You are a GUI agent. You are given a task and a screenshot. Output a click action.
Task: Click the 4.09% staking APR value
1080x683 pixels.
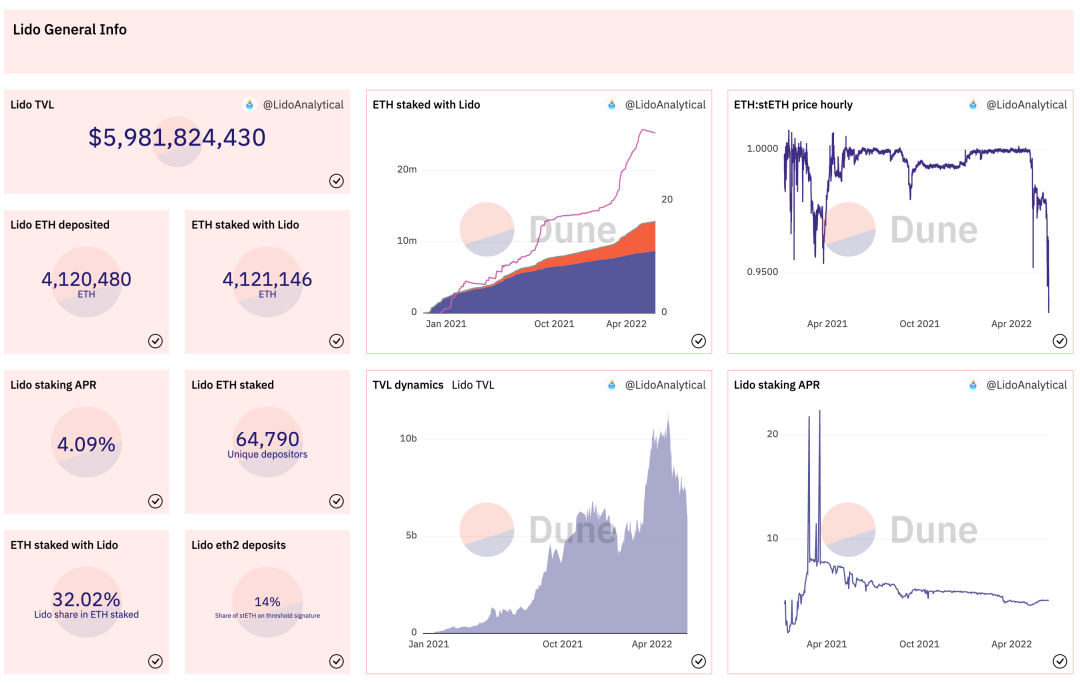pos(86,444)
